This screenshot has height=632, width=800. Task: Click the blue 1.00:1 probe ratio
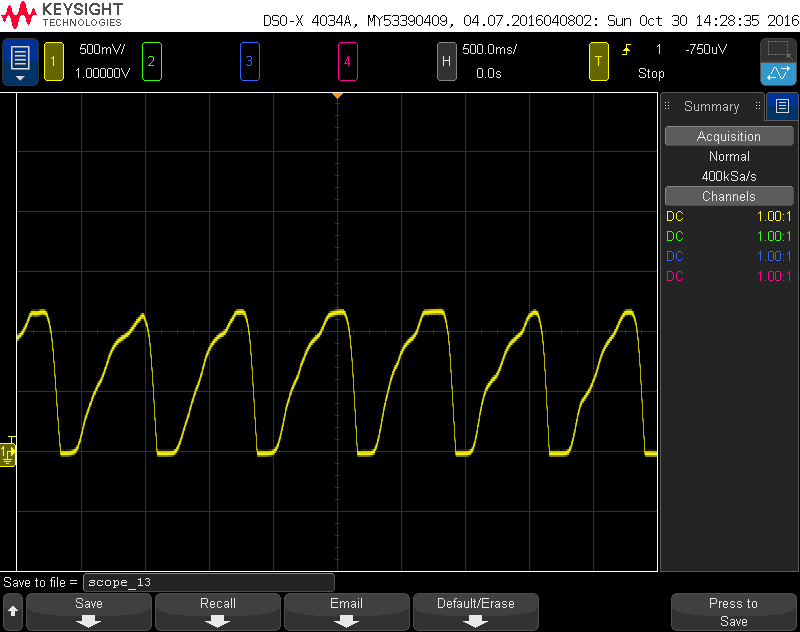point(774,256)
